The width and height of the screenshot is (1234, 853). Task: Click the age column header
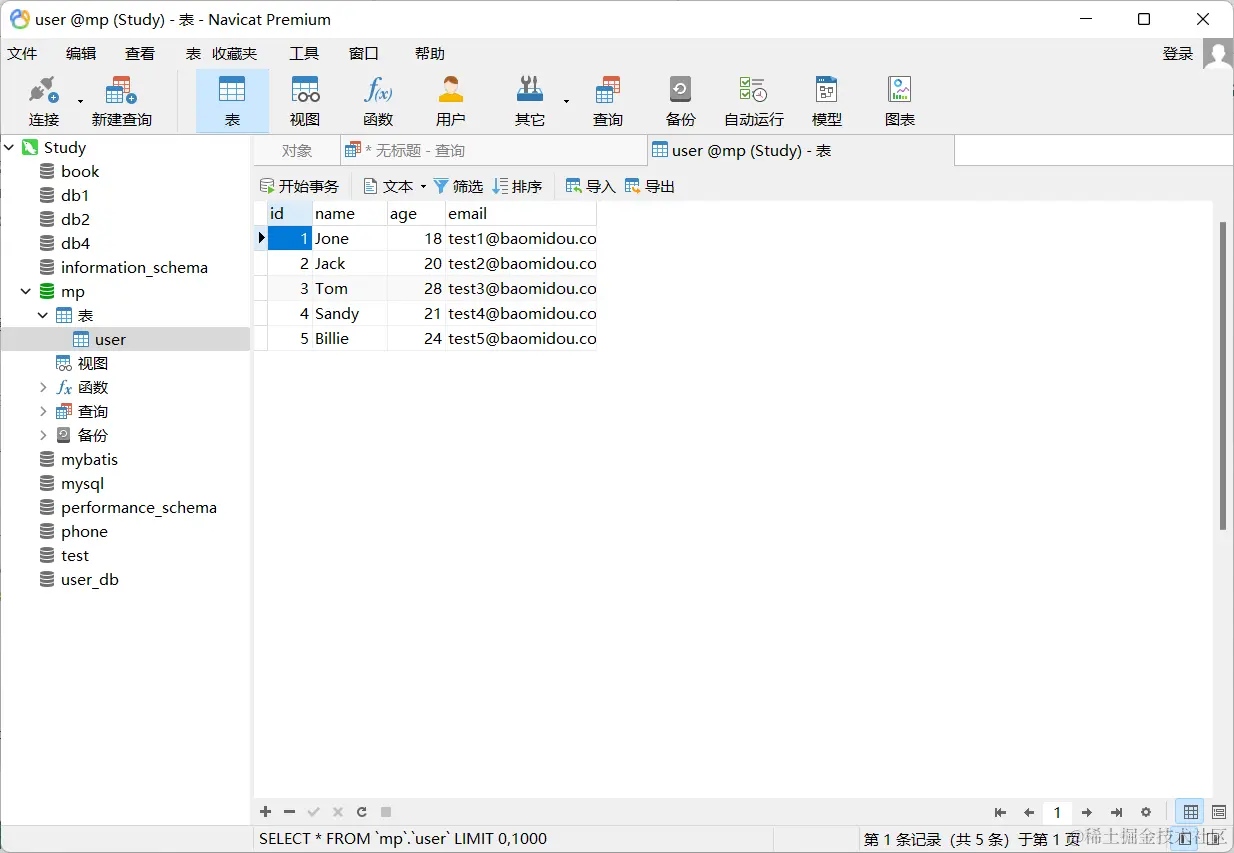(416, 213)
